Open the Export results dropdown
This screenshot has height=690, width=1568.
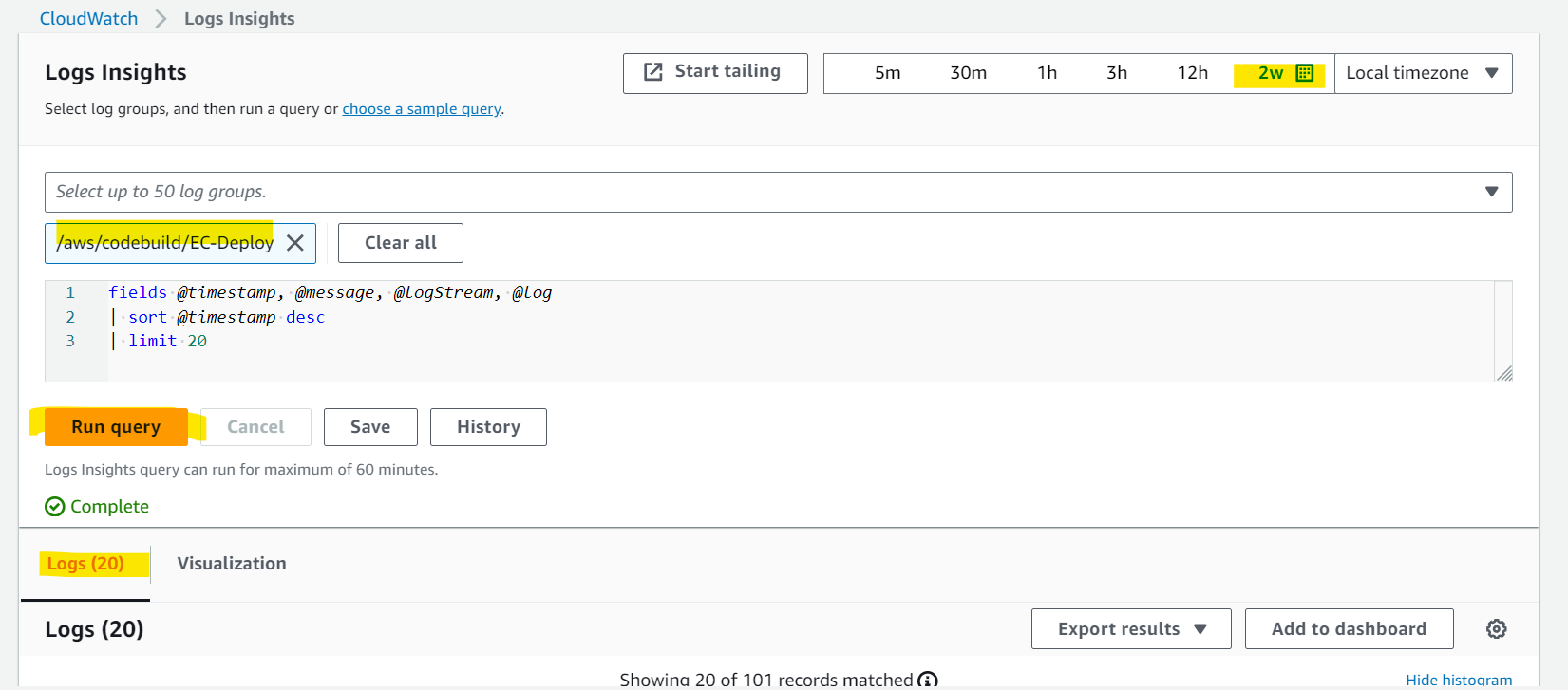tap(1131, 629)
